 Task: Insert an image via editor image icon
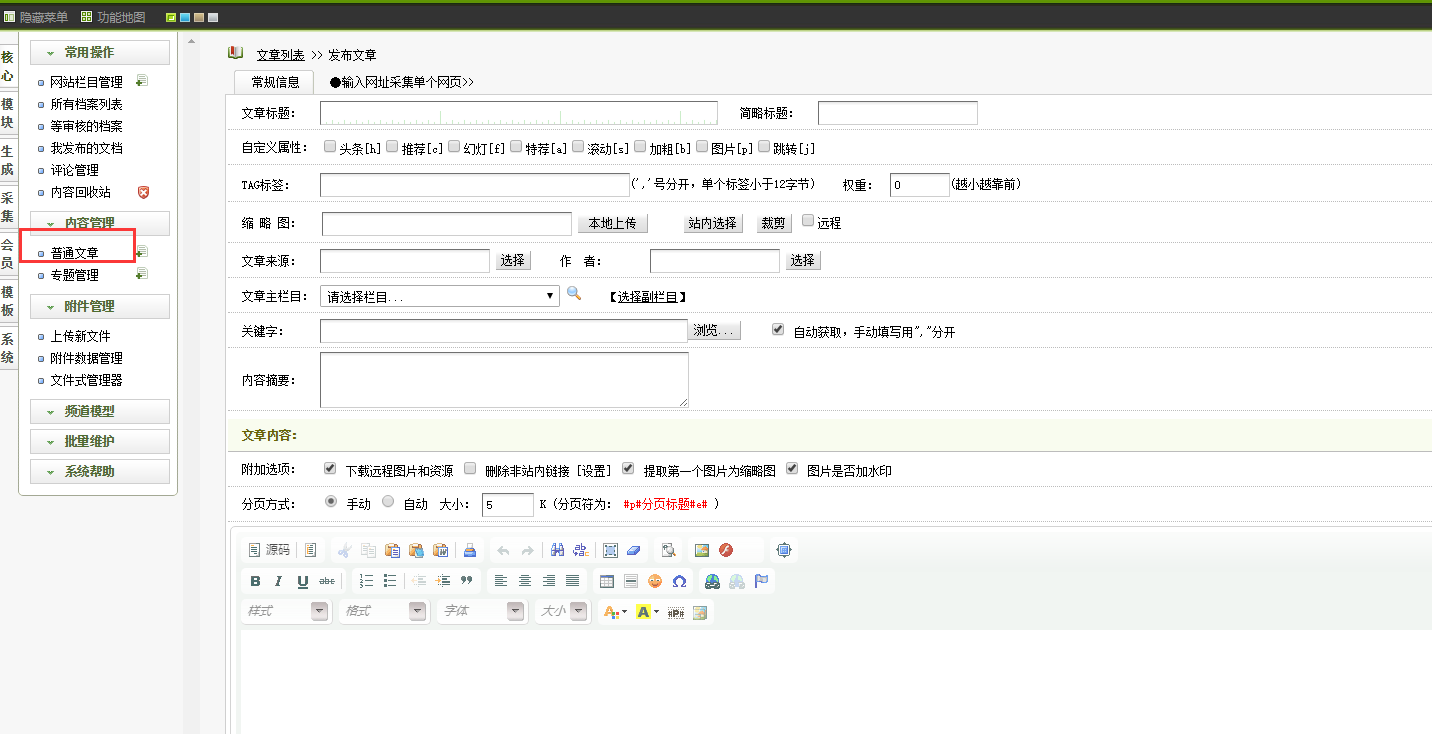[702, 550]
